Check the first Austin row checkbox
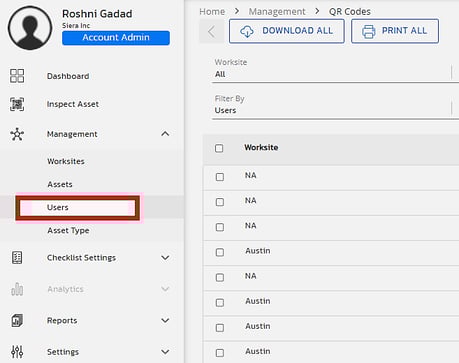 (x=220, y=252)
